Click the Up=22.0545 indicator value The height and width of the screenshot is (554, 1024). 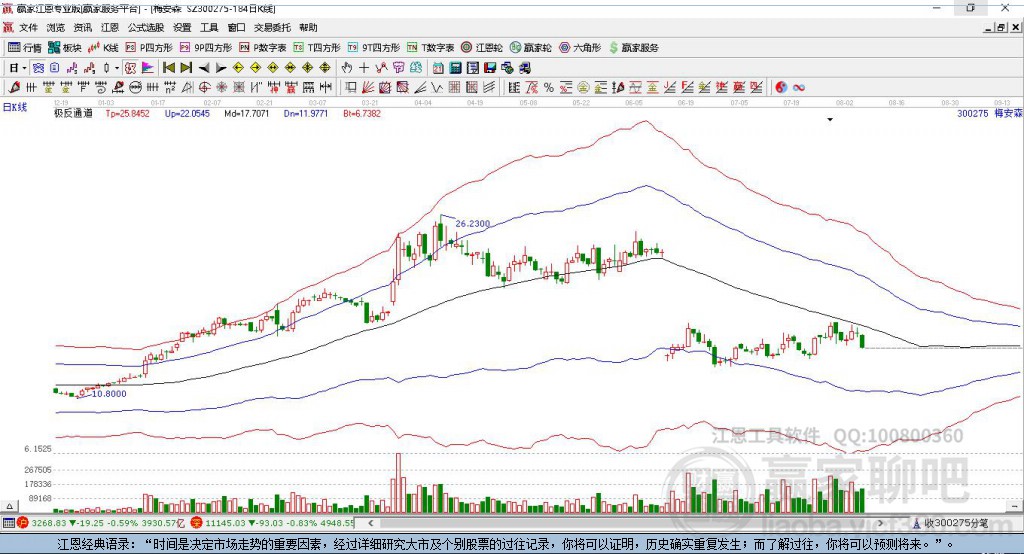(x=187, y=114)
